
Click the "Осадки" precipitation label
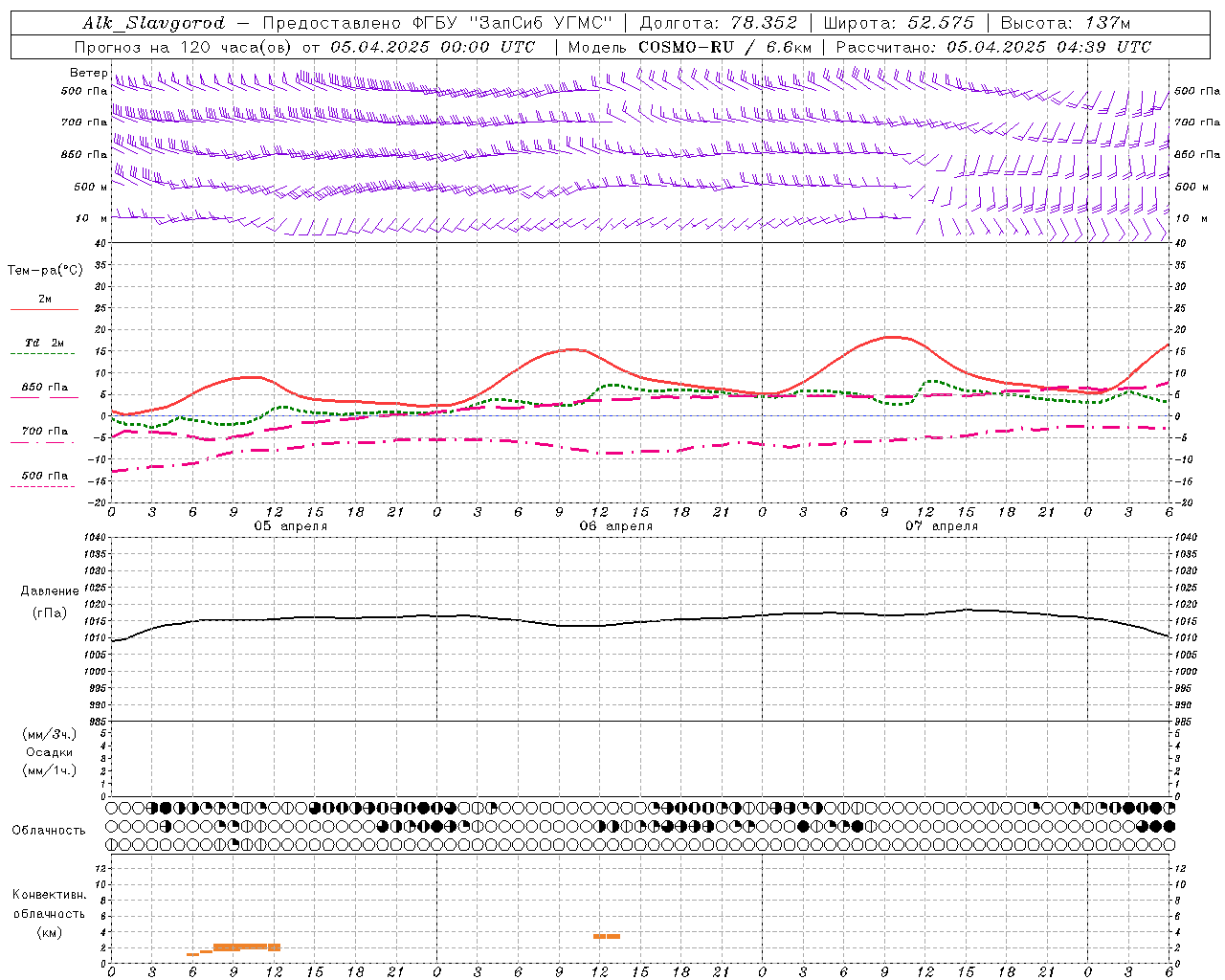(x=50, y=752)
